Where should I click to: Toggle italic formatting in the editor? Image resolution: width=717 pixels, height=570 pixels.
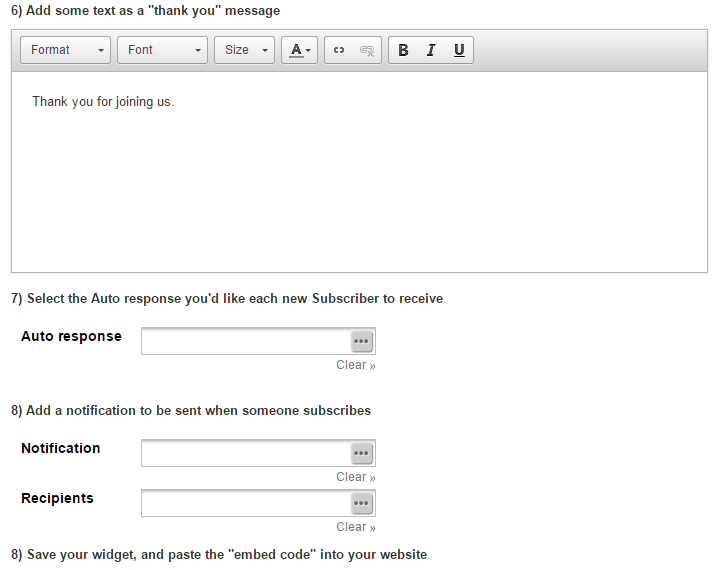coord(431,51)
